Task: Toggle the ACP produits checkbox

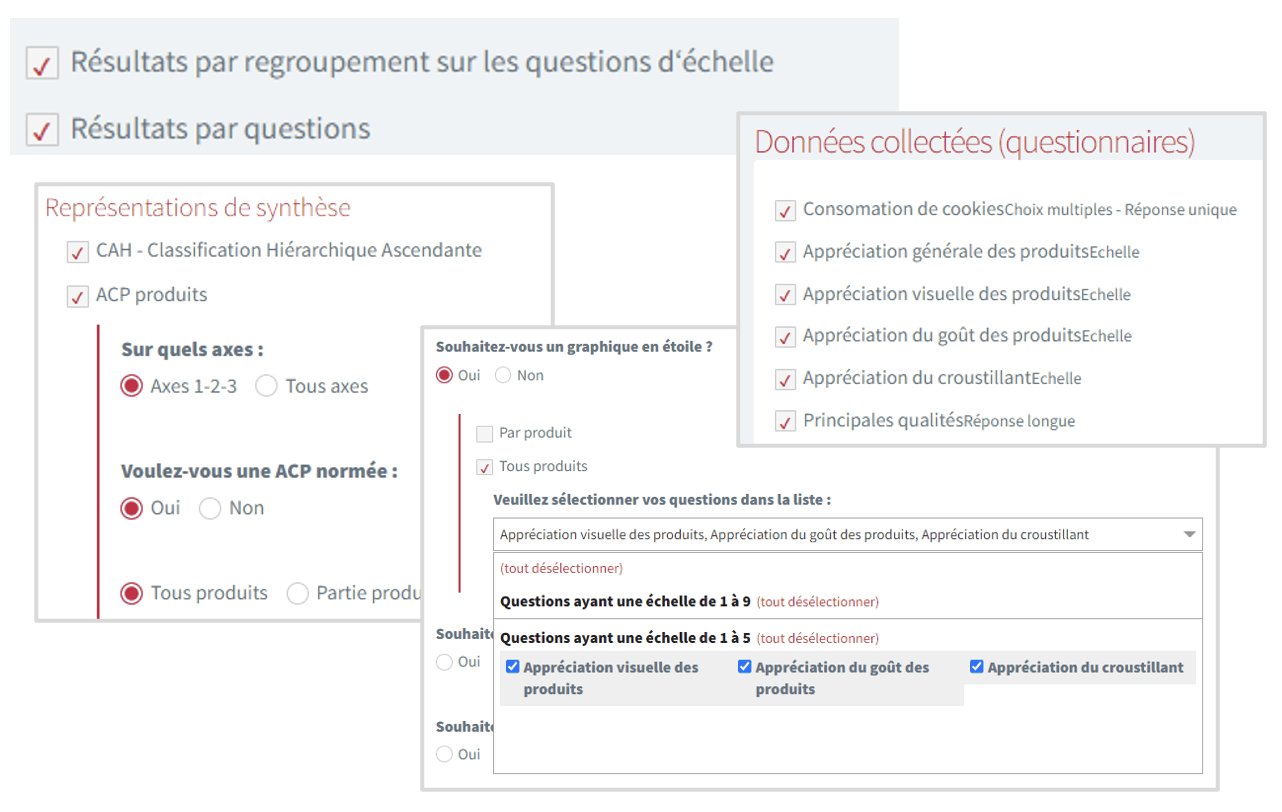Action: click(77, 296)
